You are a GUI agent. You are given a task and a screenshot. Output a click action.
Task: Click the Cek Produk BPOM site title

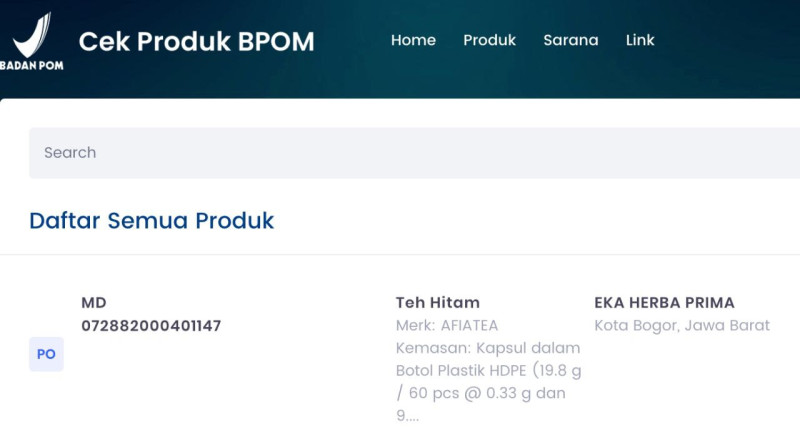[196, 41]
